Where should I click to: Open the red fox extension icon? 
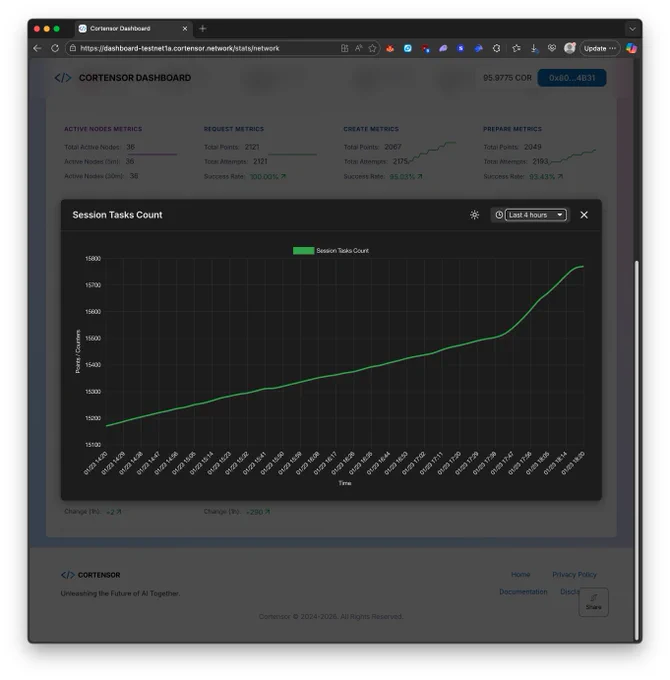[390, 49]
